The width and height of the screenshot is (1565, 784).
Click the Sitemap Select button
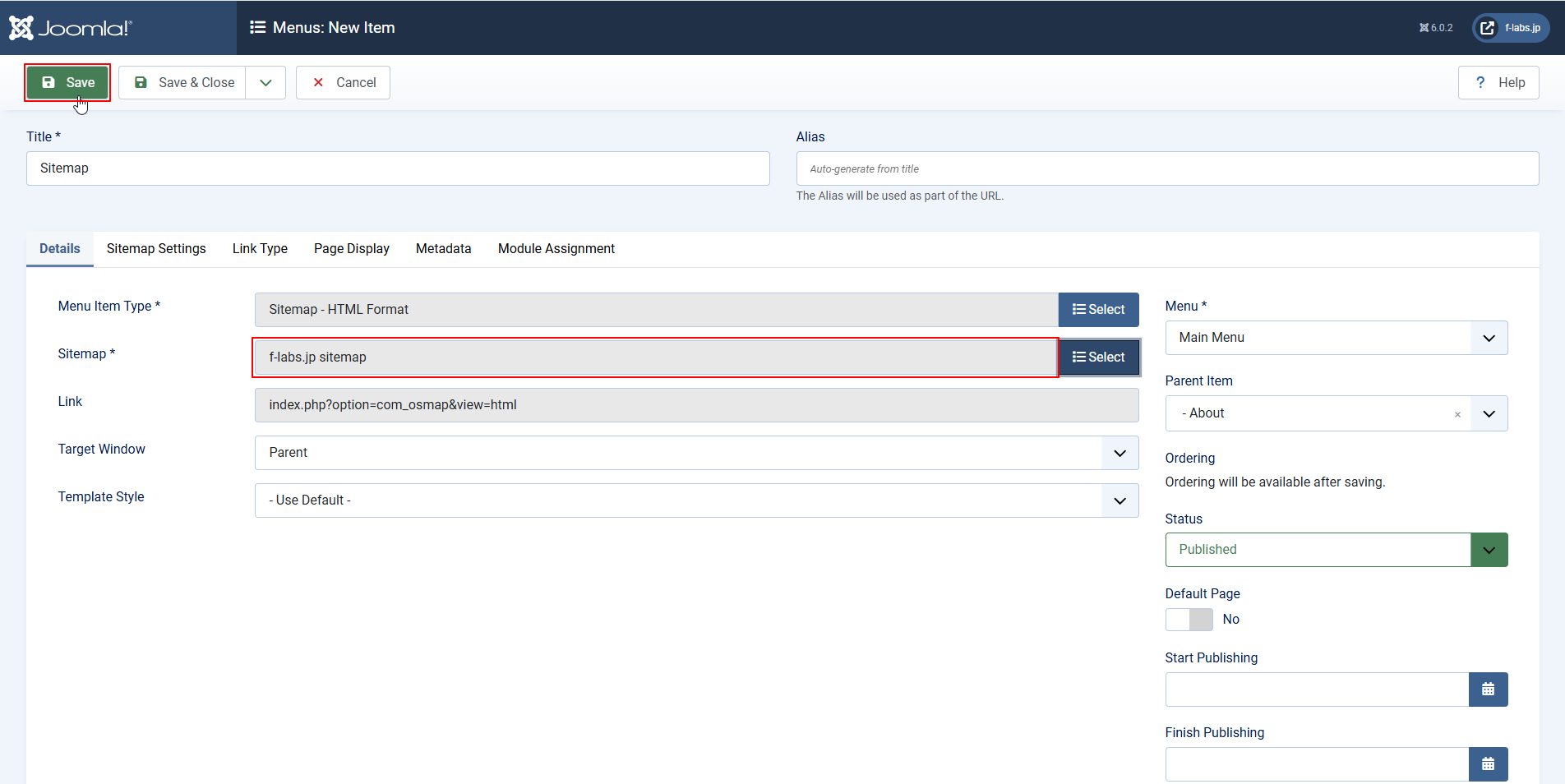point(1098,357)
